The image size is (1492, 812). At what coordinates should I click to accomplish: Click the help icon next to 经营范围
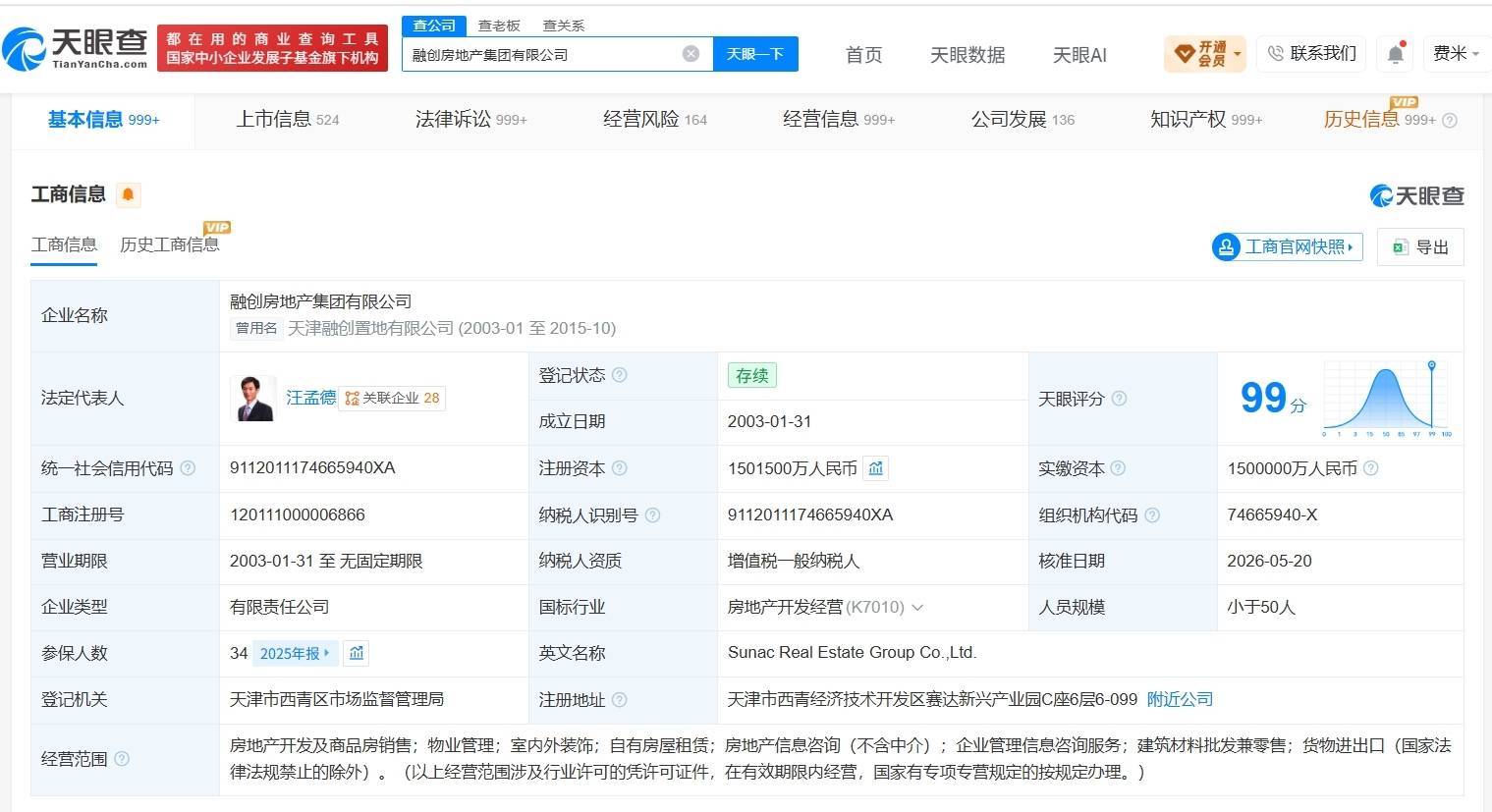(122, 759)
